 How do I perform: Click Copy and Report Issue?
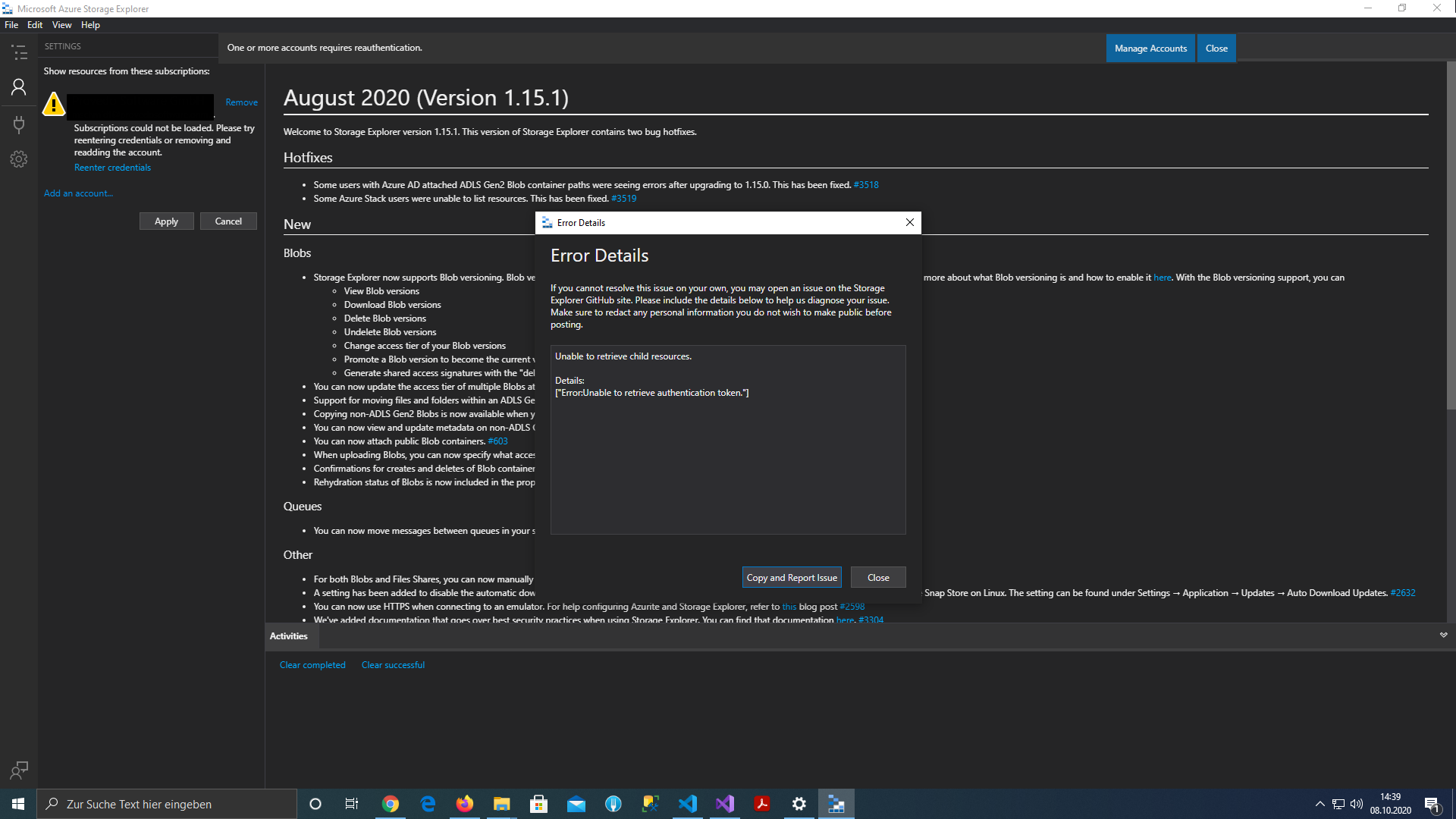pos(791,577)
